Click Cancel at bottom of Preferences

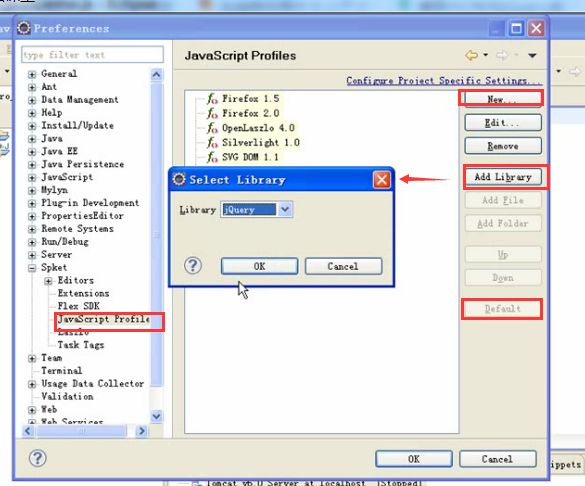(x=498, y=459)
